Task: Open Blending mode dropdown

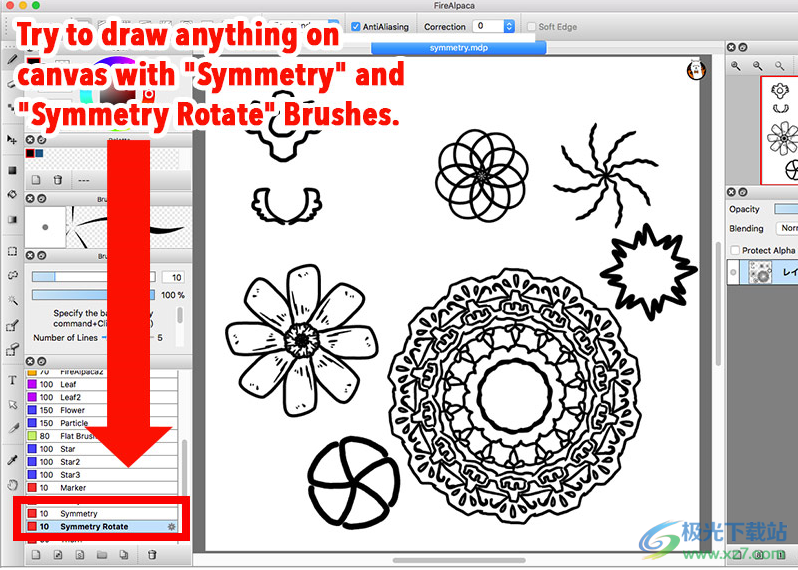Action: (787, 229)
